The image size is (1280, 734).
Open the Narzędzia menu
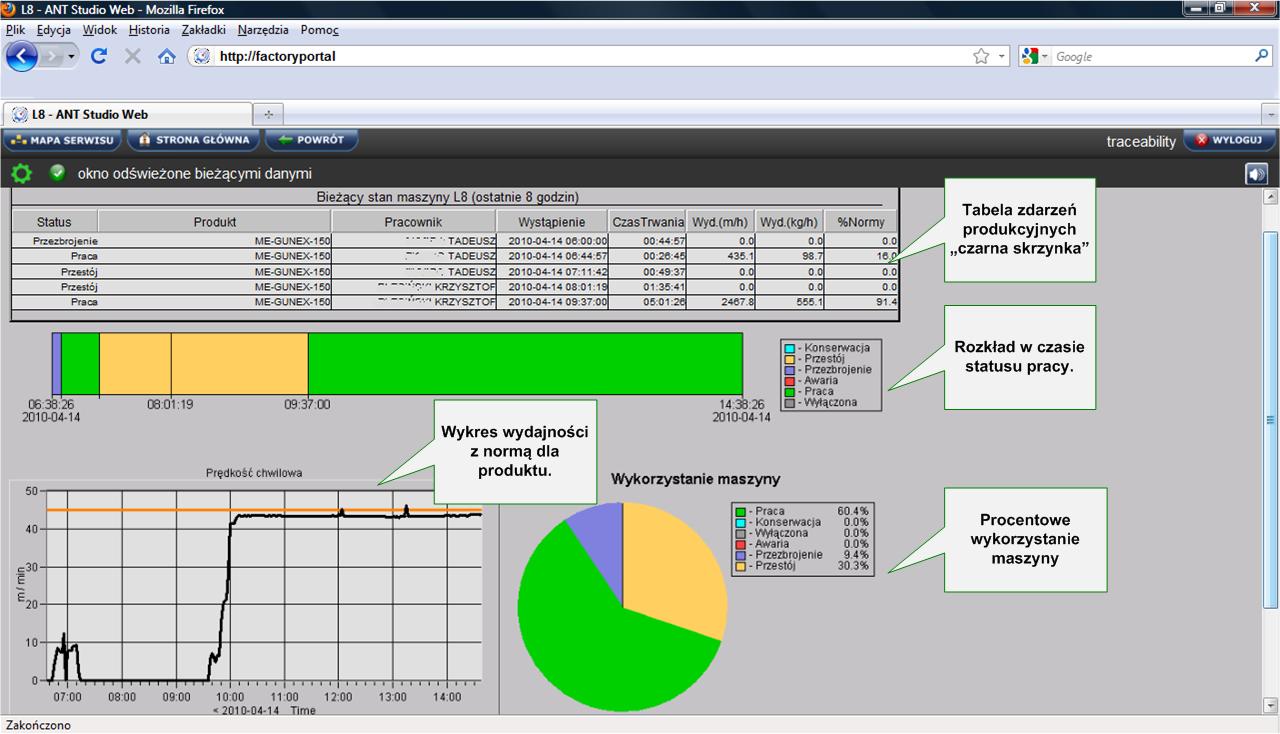coord(263,30)
